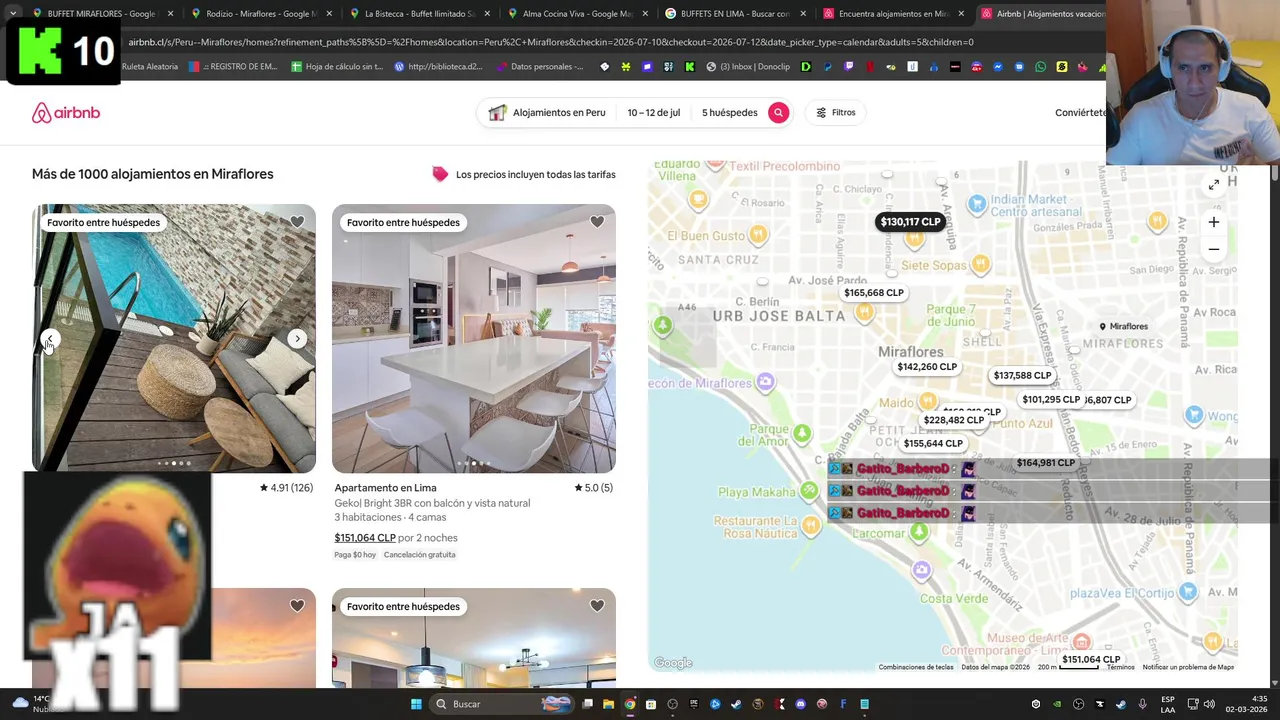Show next photo of pool terrace listing
Screen dimensions: 1280x720
(297, 339)
